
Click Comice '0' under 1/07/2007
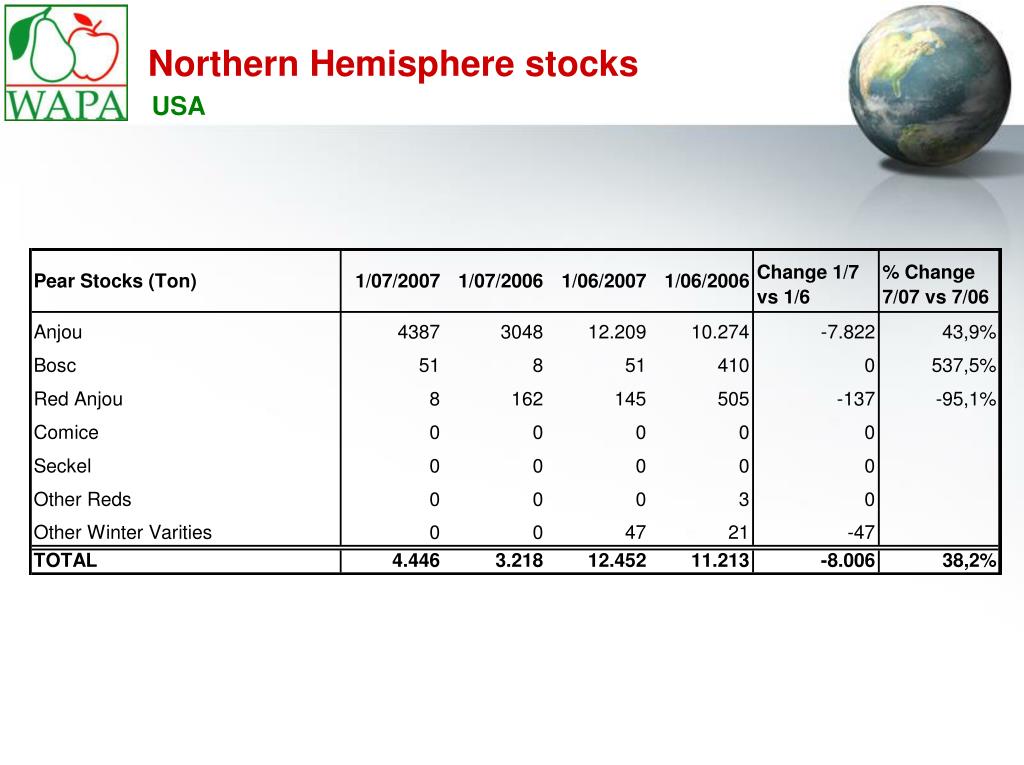[x=434, y=432]
